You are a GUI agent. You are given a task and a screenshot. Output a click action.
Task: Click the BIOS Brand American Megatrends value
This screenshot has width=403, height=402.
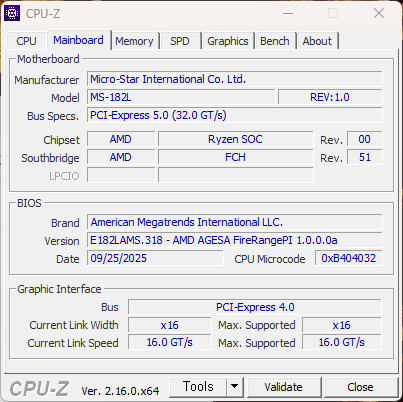[x=235, y=222]
